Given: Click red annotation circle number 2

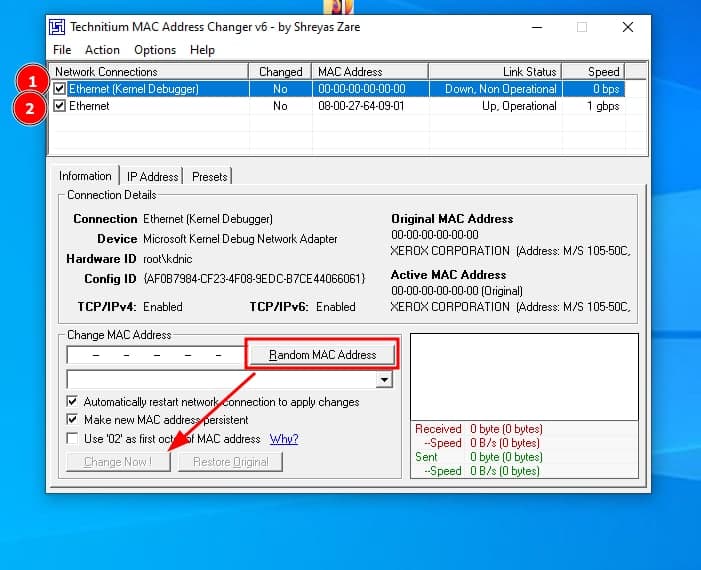Looking at the screenshot, I should 32,109.
